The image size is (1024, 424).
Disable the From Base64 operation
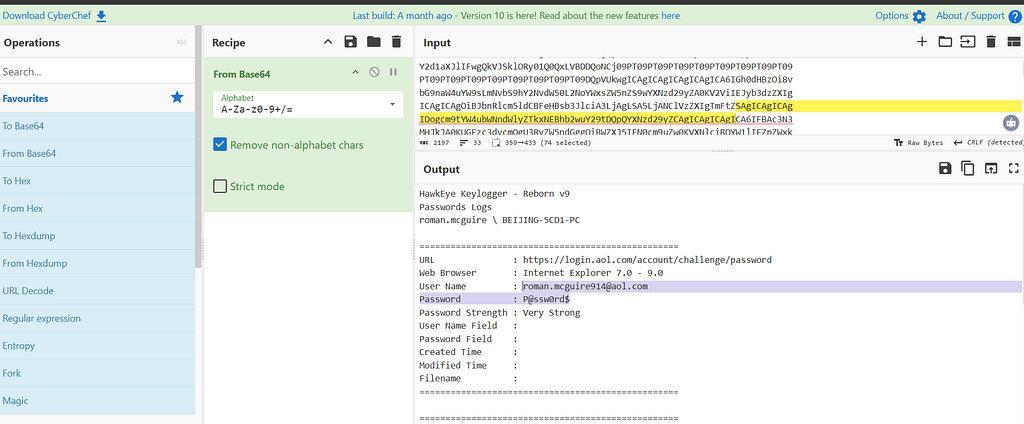(x=374, y=73)
